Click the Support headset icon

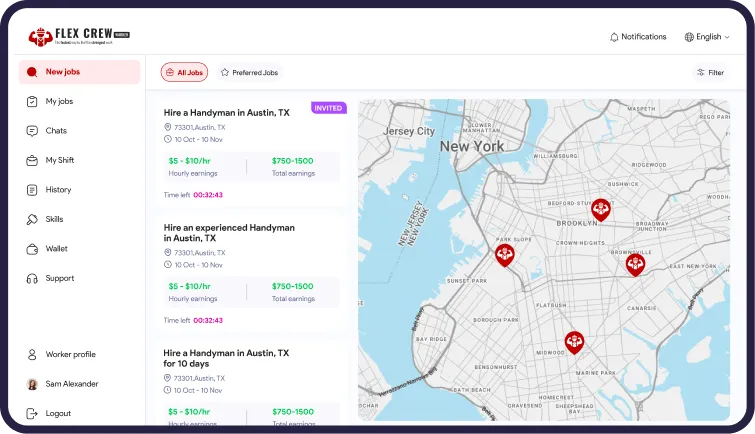click(33, 278)
